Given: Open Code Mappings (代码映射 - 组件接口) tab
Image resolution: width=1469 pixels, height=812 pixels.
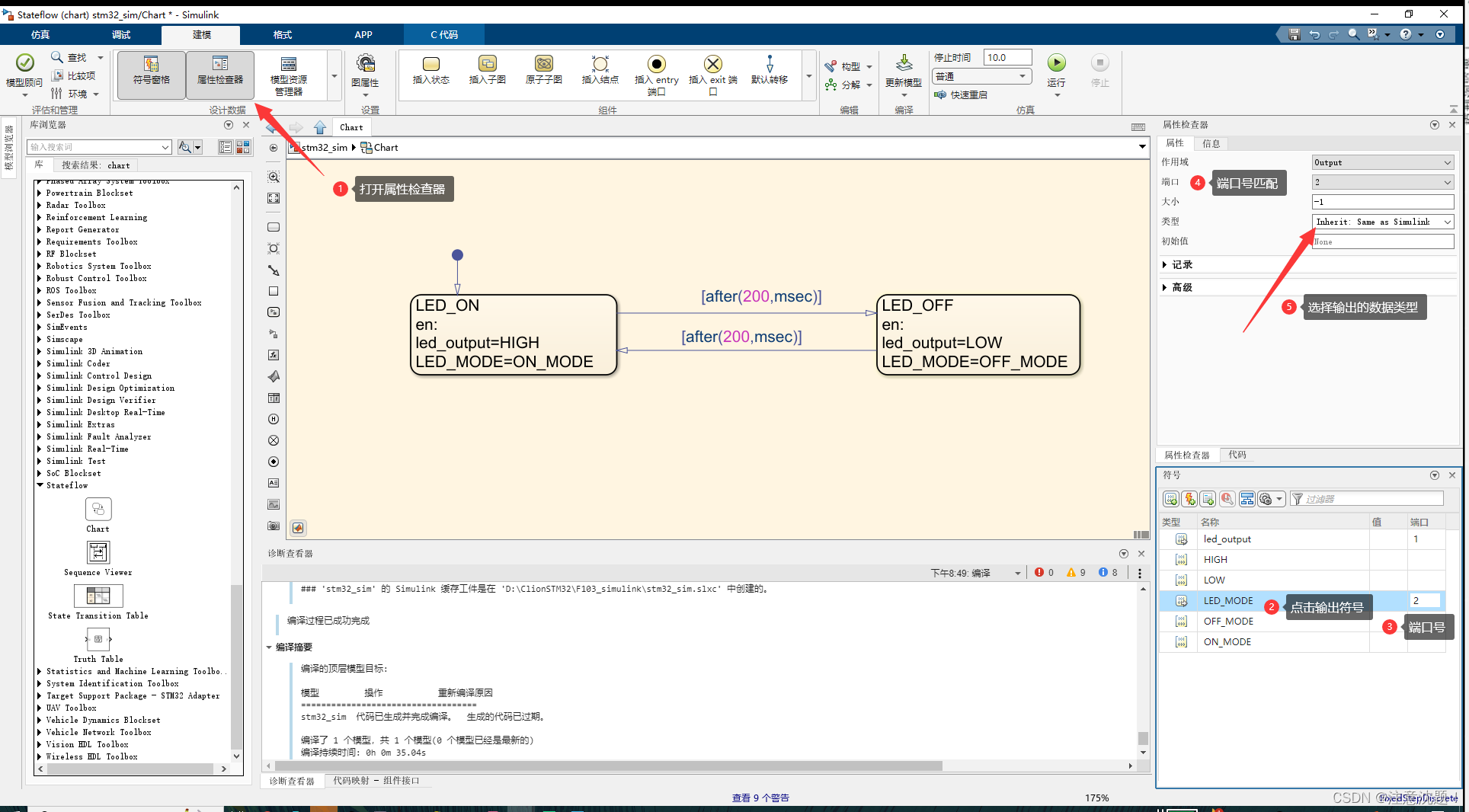Looking at the screenshot, I should pos(376,781).
